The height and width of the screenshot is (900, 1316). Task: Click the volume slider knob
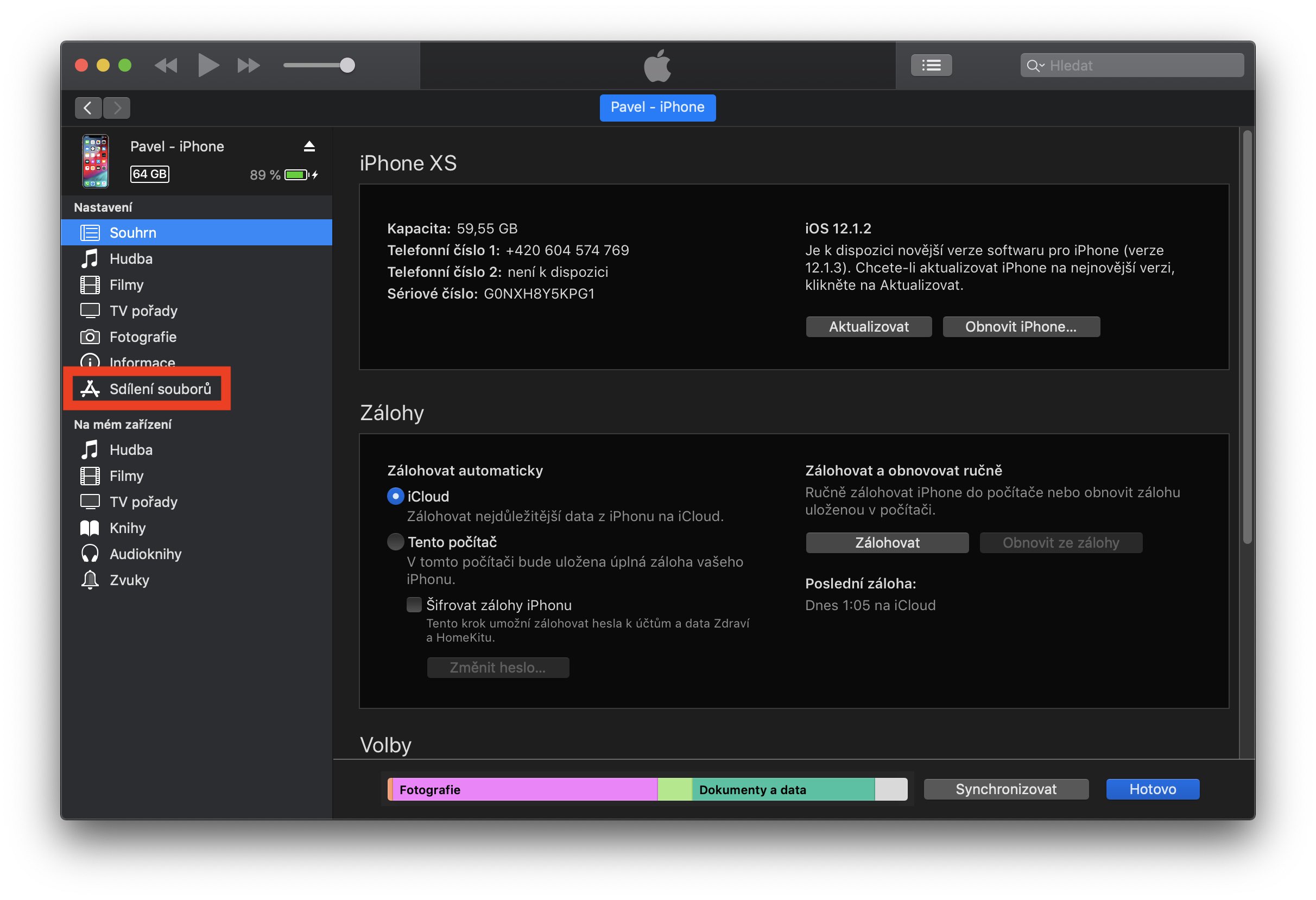tap(347, 65)
